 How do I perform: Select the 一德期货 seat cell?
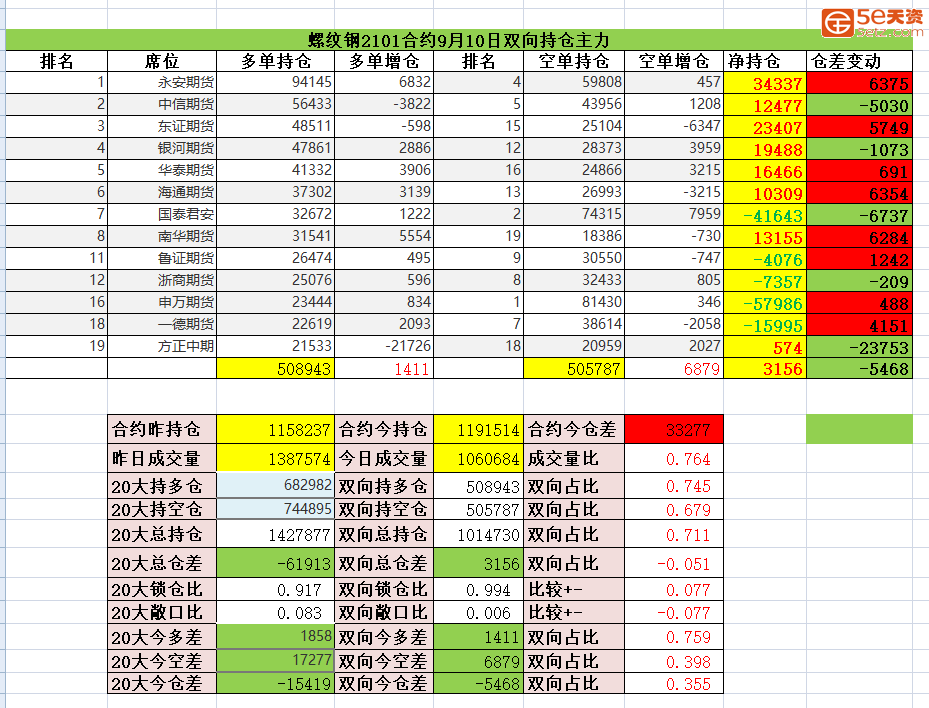pos(162,324)
